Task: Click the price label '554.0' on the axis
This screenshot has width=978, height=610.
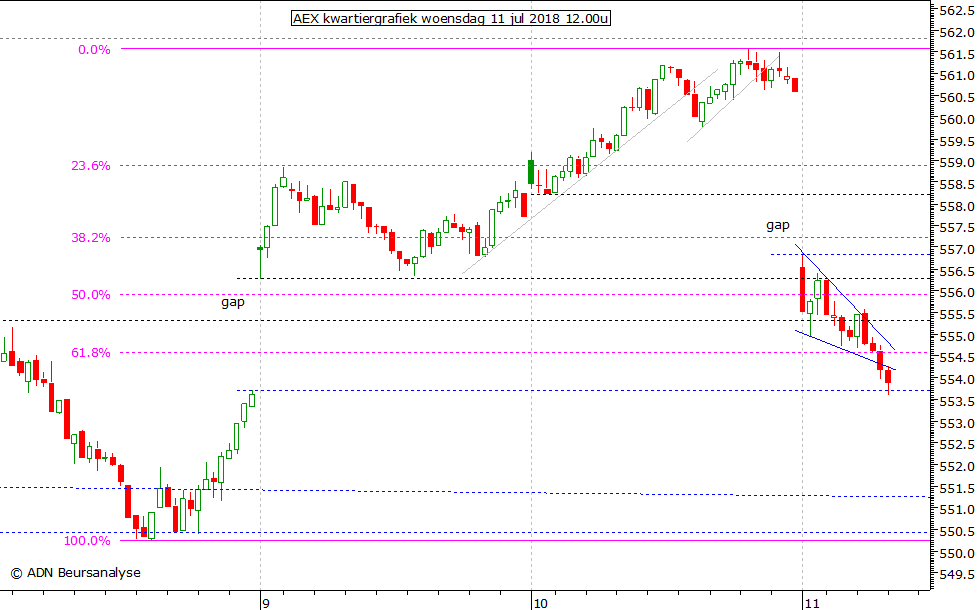Action: click(x=957, y=379)
